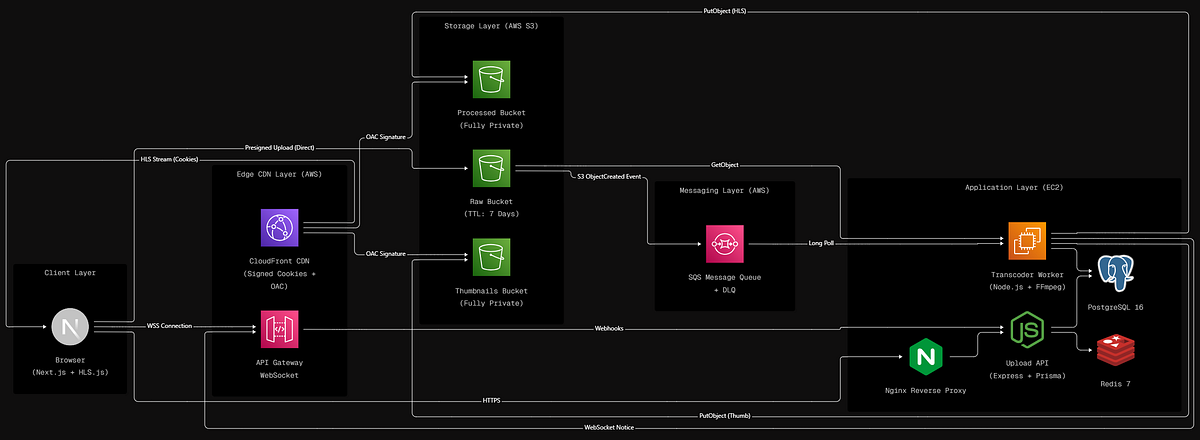This screenshot has width=1200, height=440.
Task: Select the "(Node.js + FFmpeg)" caption
Action: click(x=1026, y=289)
